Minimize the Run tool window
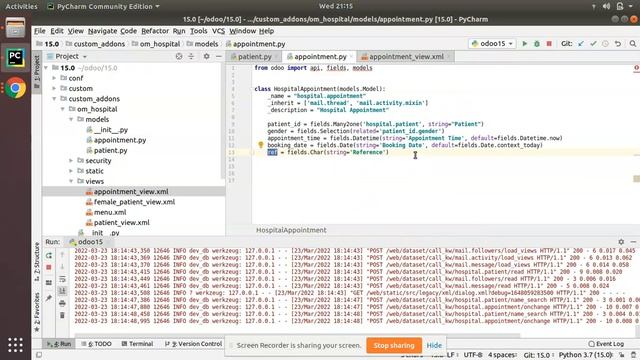The width and height of the screenshot is (640, 360). tap(633, 242)
